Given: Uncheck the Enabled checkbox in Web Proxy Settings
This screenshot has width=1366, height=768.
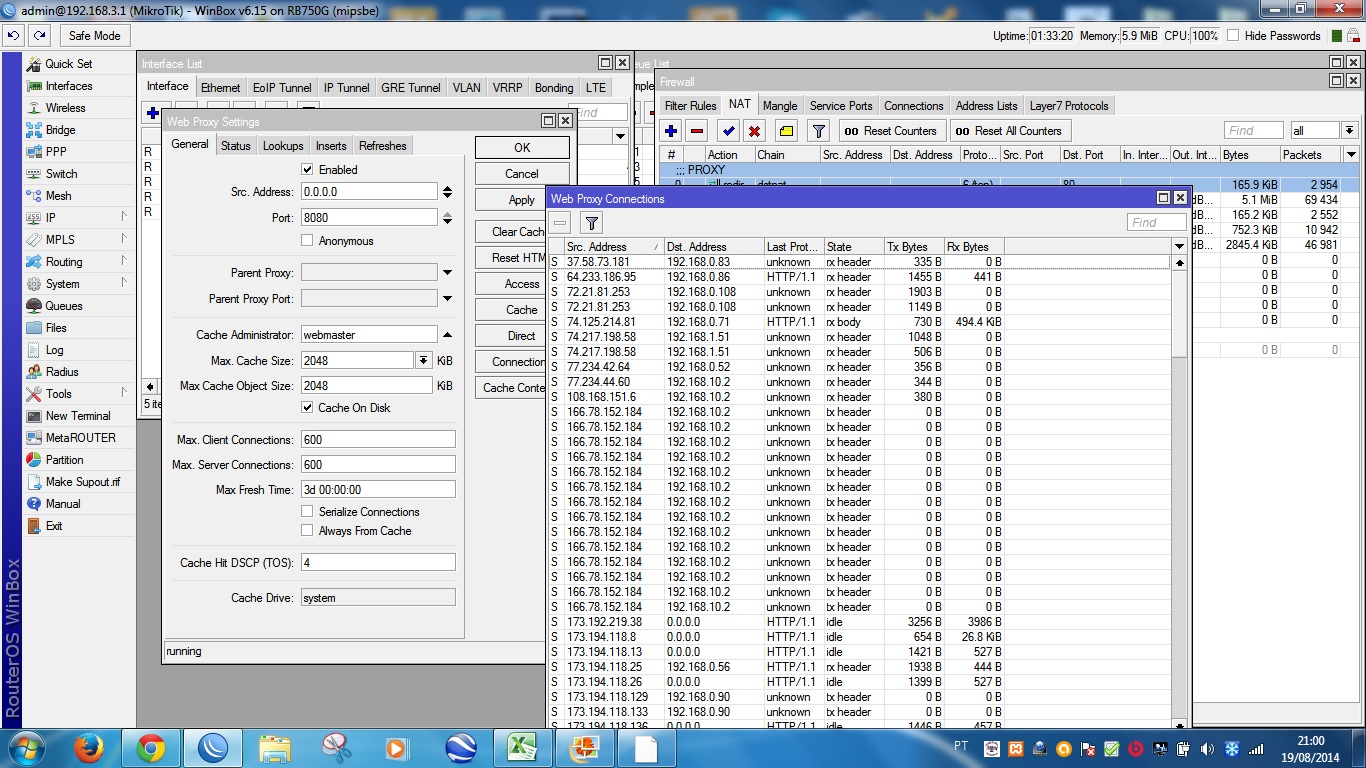Looking at the screenshot, I should pos(307,170).
